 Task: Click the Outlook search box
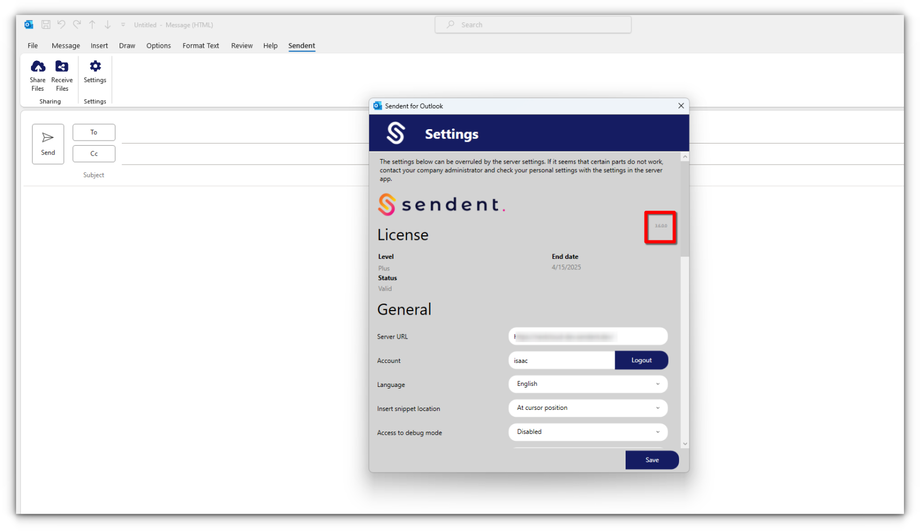point(533,25)
